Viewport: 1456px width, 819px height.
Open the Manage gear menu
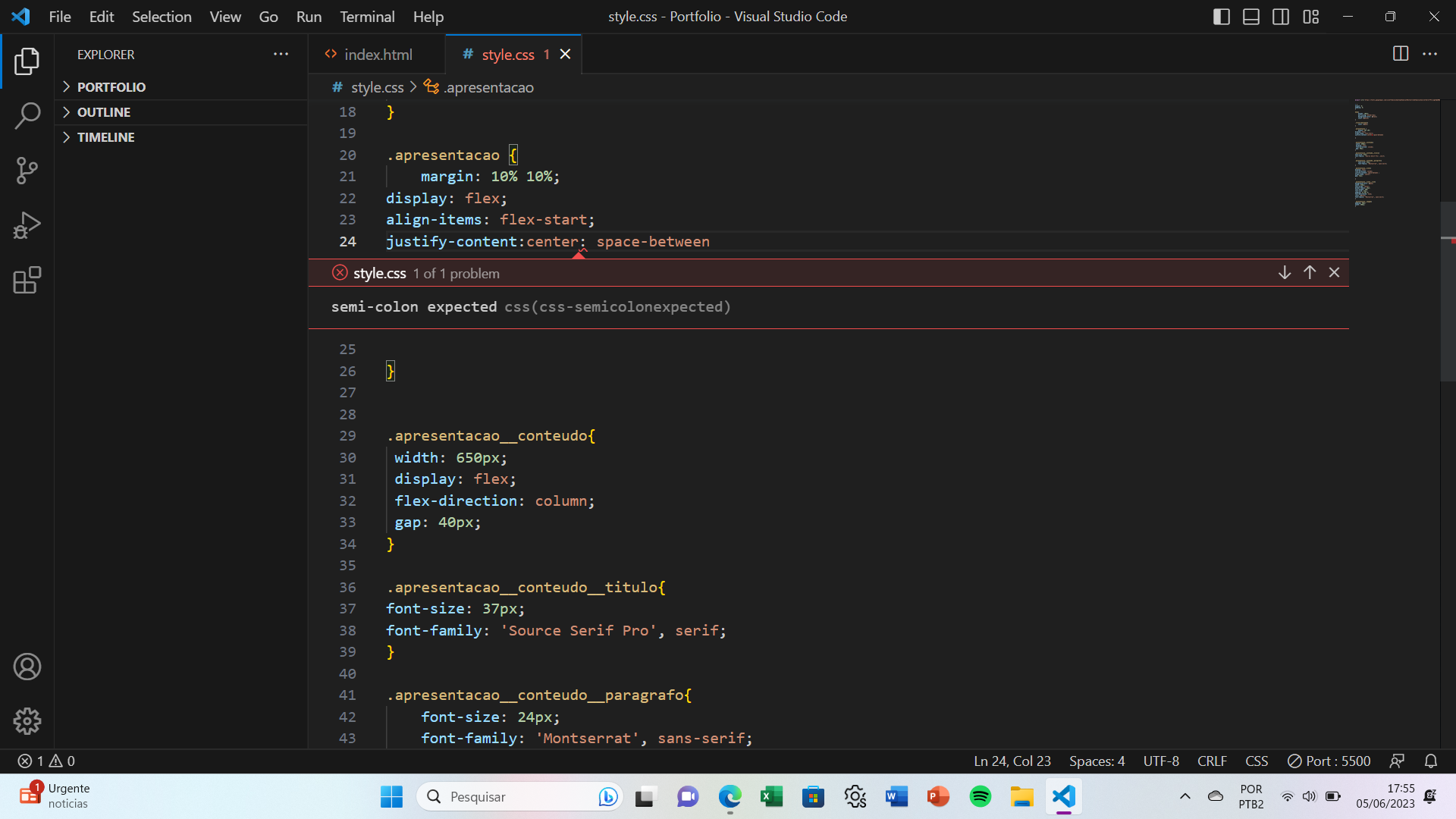click(27, 721)
